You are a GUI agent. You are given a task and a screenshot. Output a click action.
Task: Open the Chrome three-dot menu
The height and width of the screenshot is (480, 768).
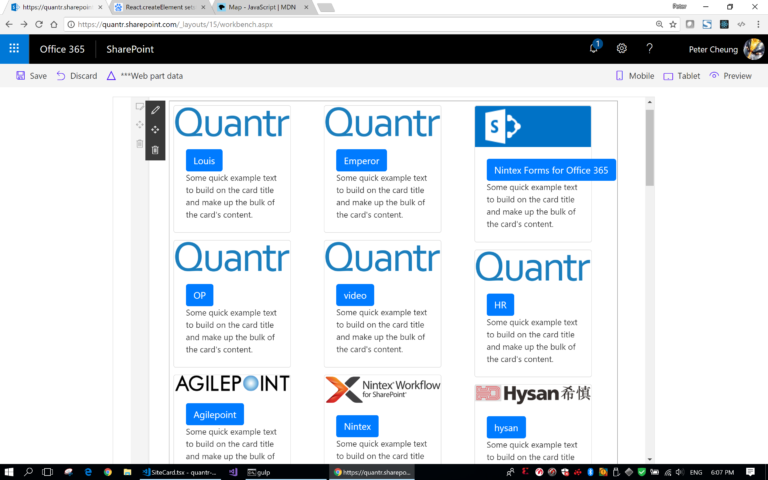758,24
